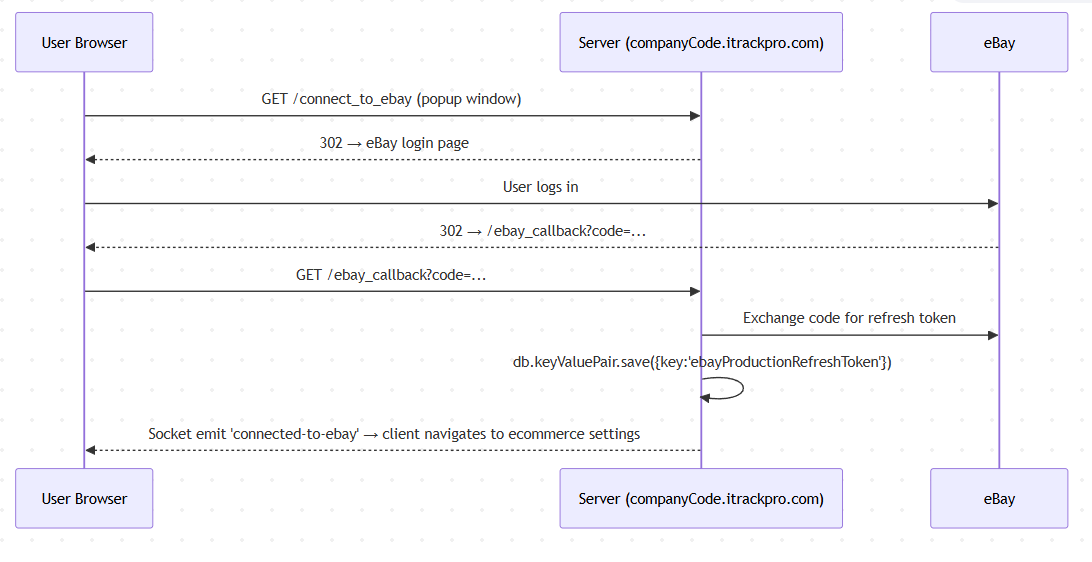Click arrowhead of the 'User logs in' arrow
The image size is (1092, 562).
click(992, 204)
